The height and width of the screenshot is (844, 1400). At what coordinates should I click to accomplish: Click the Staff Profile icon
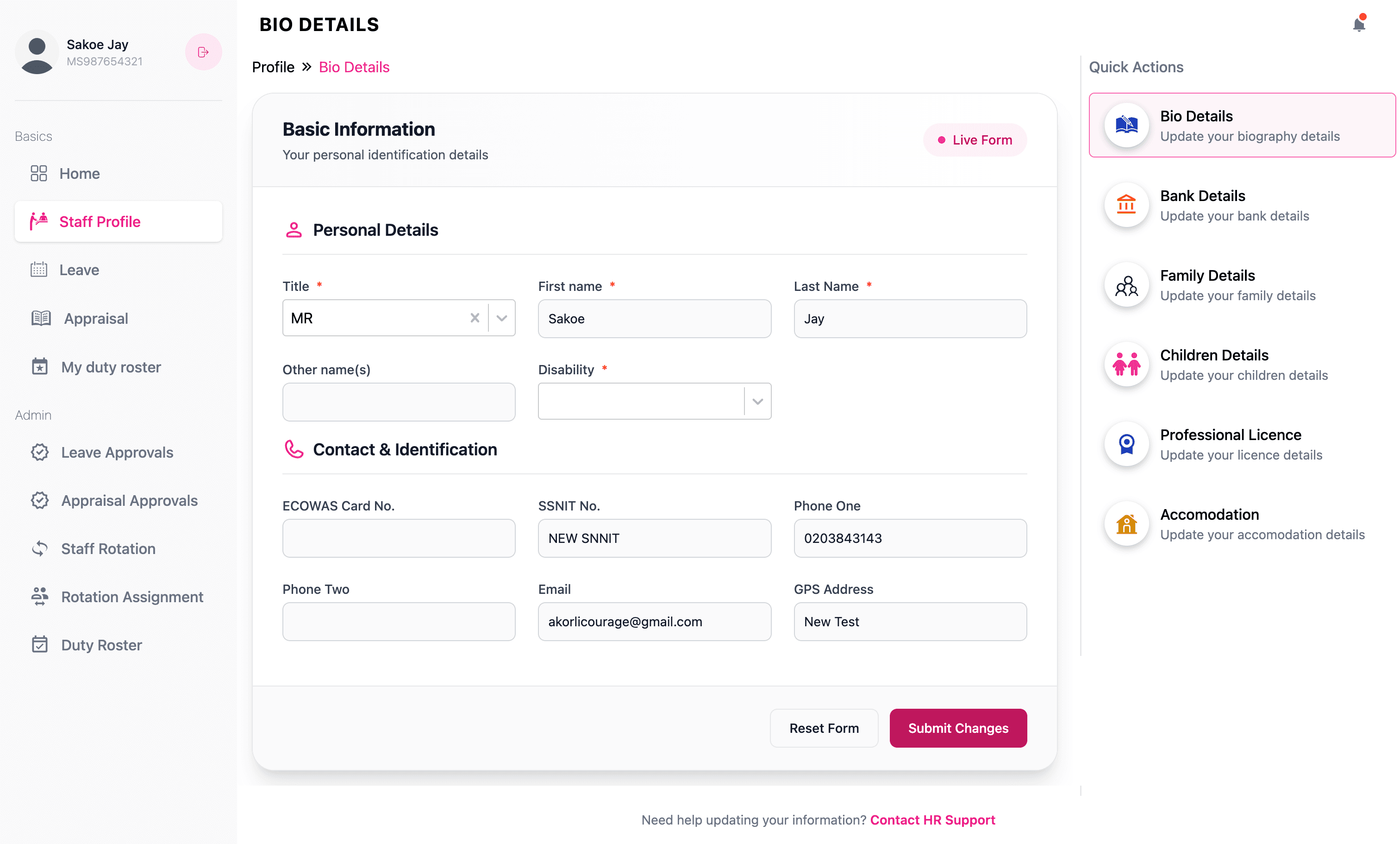tap(38, 221)
